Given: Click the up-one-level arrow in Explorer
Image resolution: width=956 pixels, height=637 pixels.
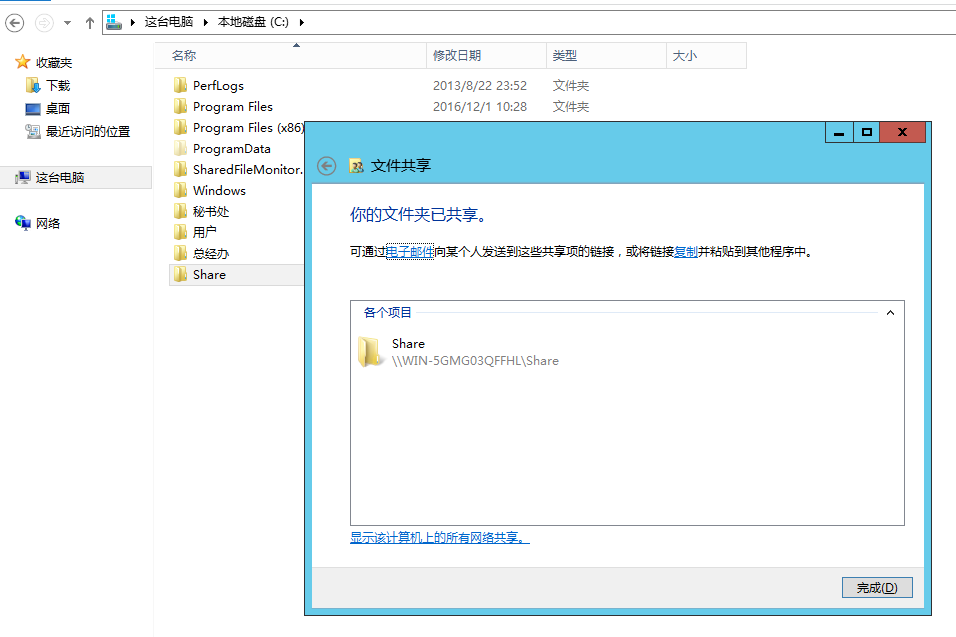Looking at the screenshot, I should tap(90, 22).
